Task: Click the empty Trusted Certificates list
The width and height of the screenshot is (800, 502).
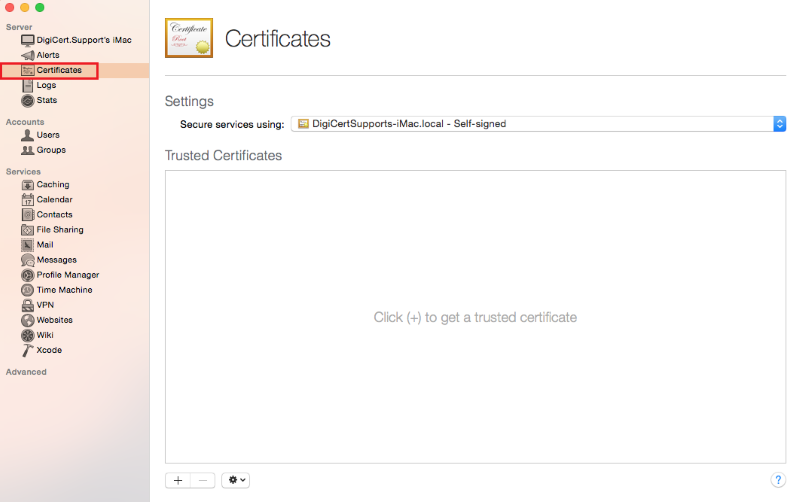Action: tap(475, 317)
